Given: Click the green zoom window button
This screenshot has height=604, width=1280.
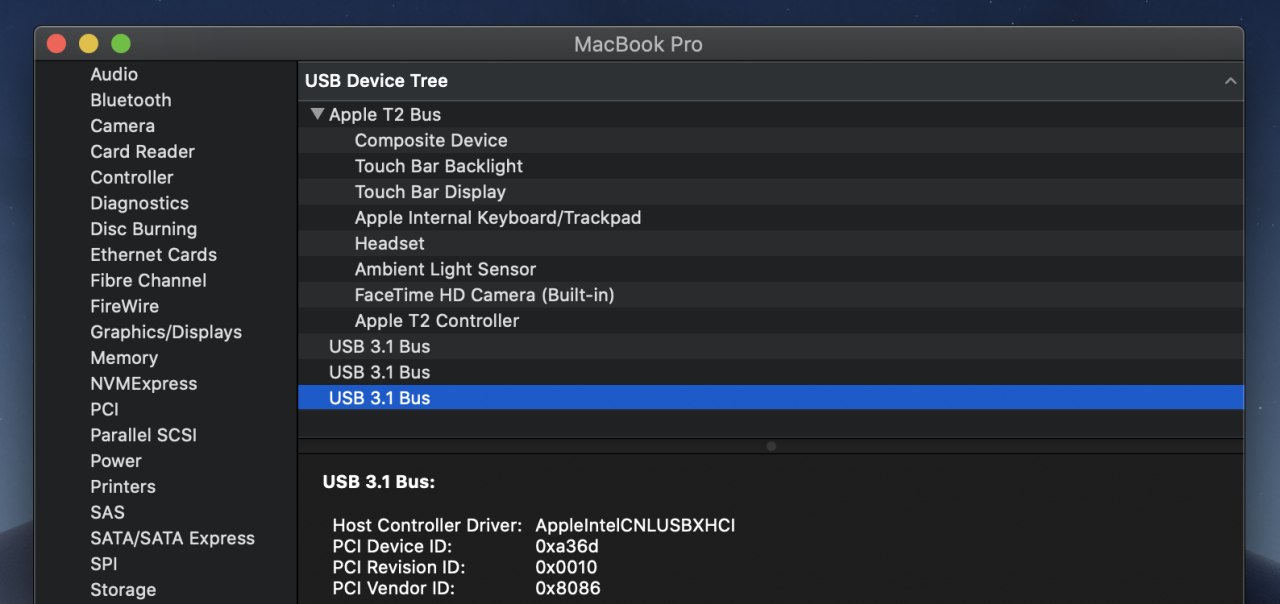Looking at the screenshot, I should coord(121,44).
